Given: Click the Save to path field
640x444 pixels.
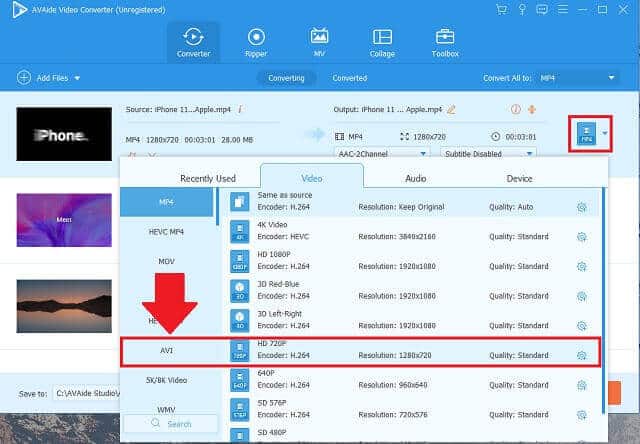Looking at the screenshot, I should pos(87,393).
